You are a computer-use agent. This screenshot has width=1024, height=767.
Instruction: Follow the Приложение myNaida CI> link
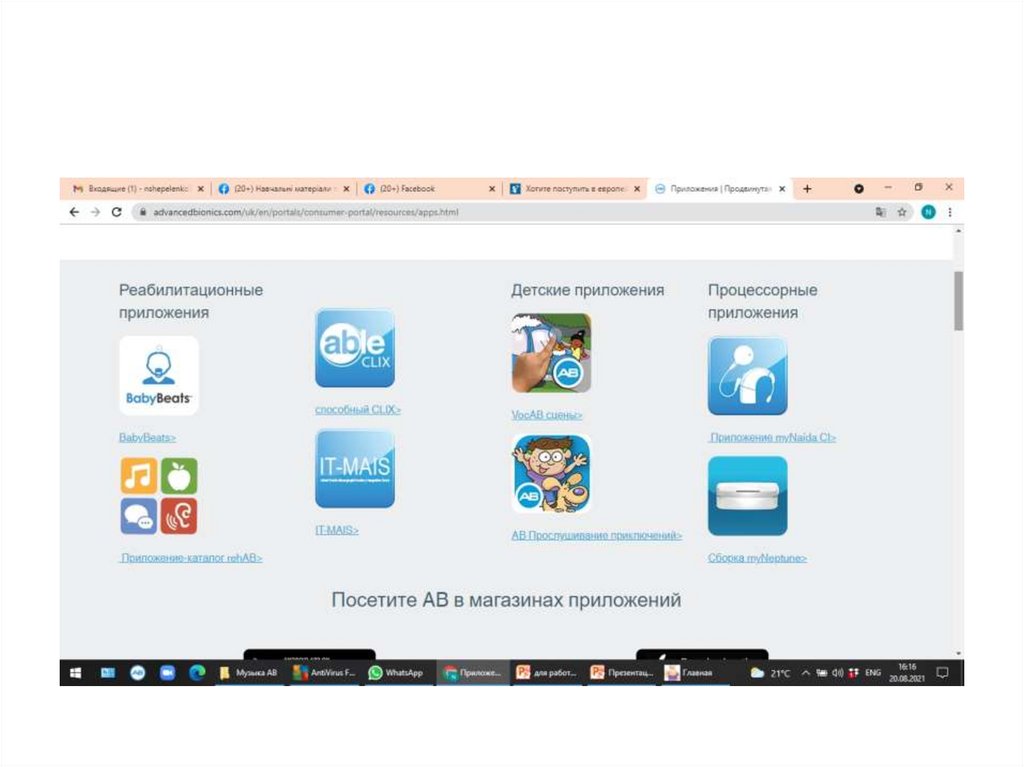pyautogui.click(x=773, y=438)
